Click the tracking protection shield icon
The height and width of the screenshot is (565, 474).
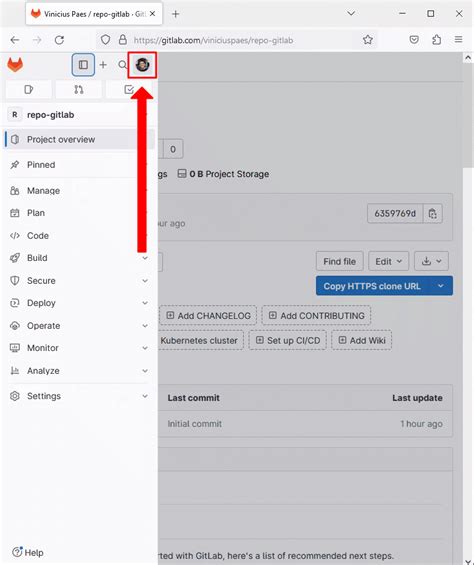point(105,40)
